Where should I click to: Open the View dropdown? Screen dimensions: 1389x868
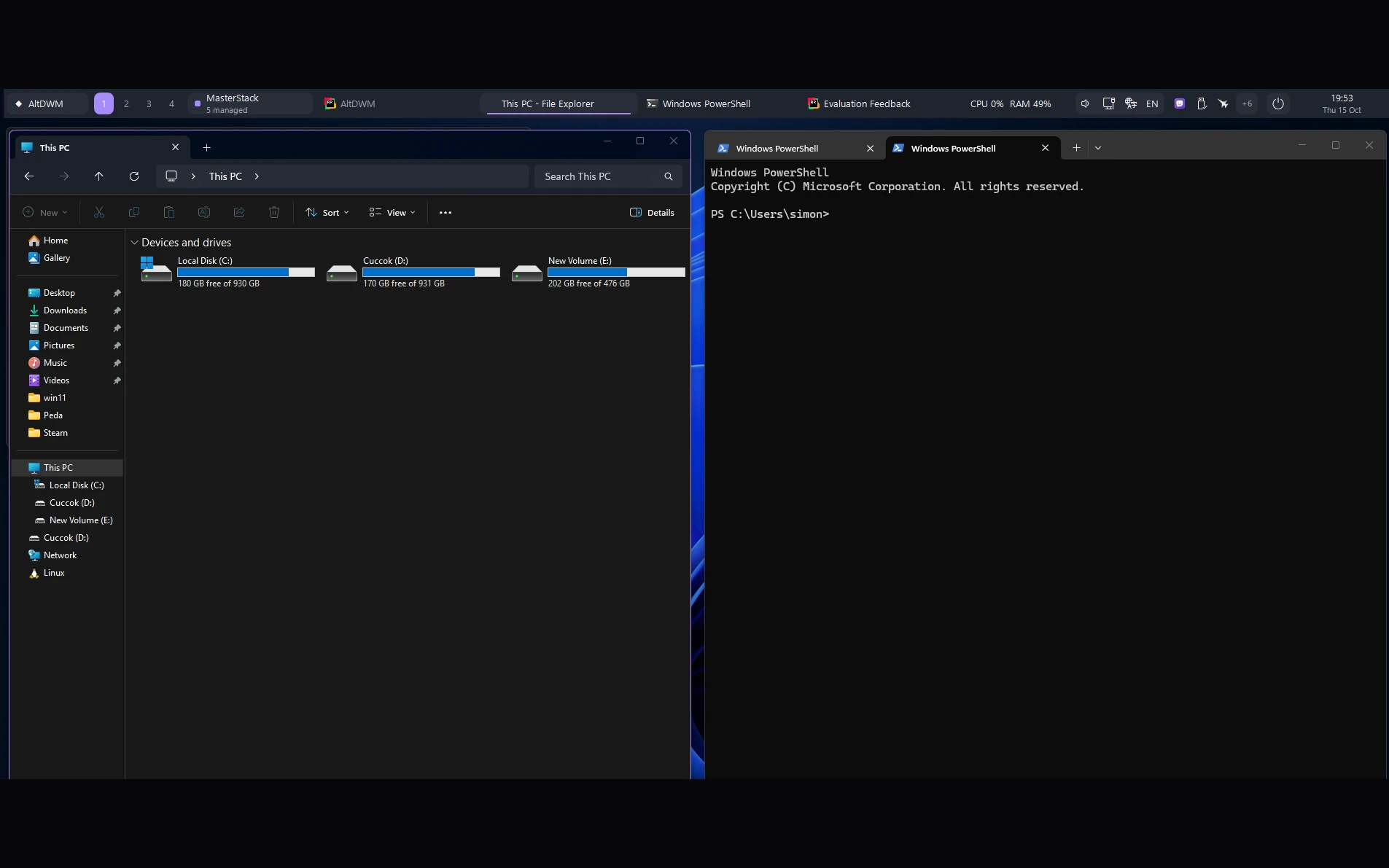tap(392, 213)
